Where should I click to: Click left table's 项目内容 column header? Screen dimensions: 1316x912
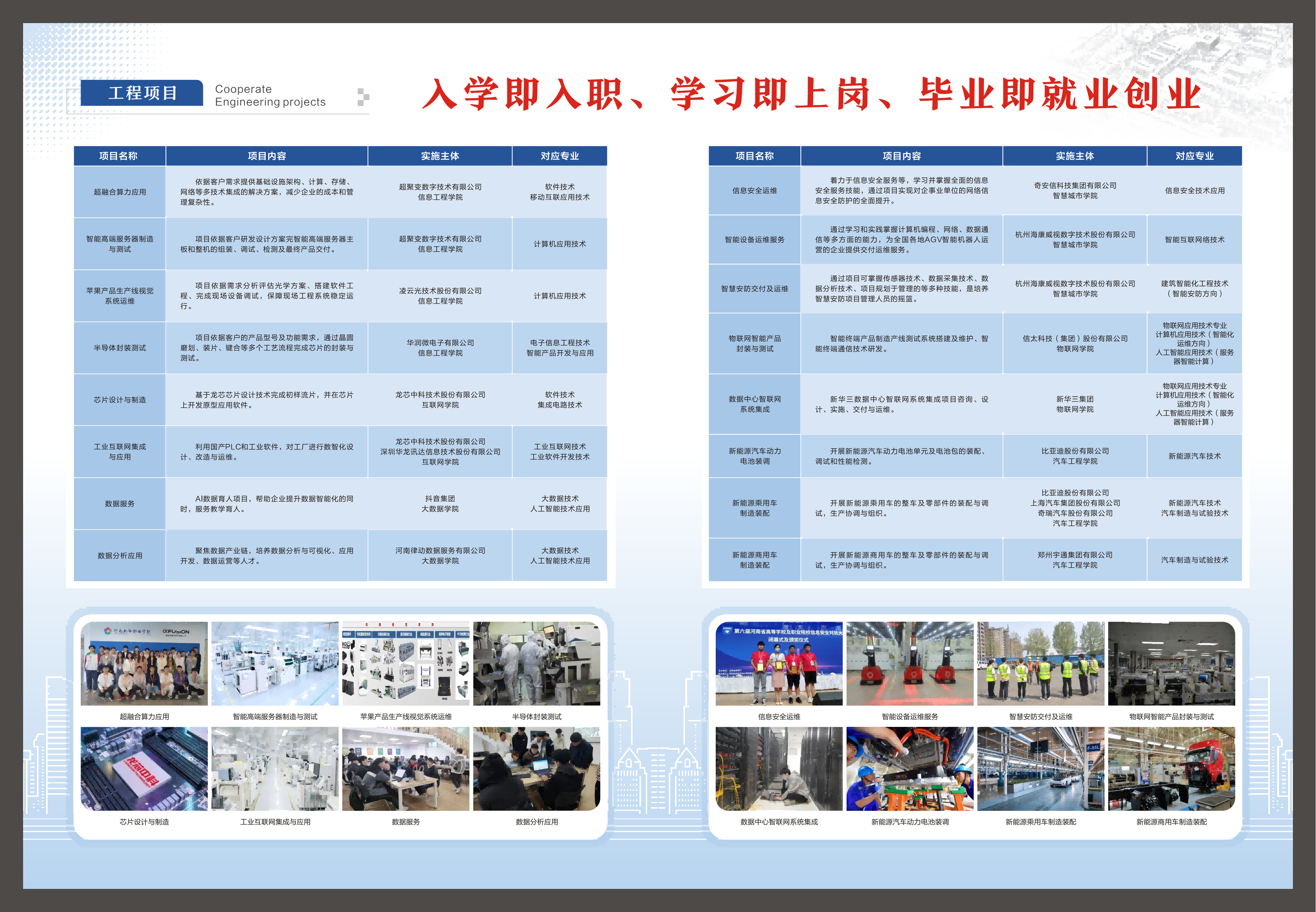pos(267,156)
